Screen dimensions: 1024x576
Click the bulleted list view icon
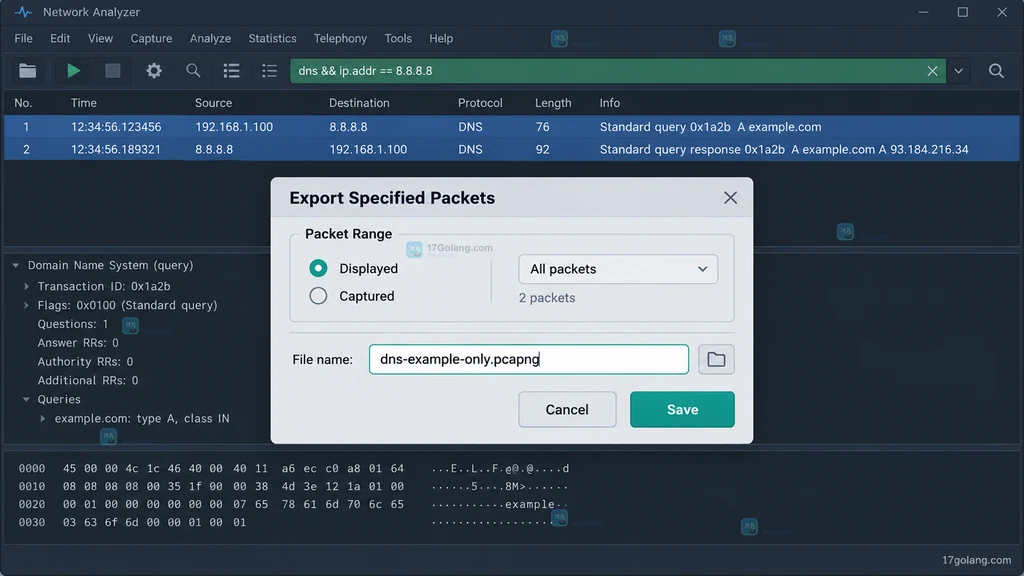click(231, 71)
